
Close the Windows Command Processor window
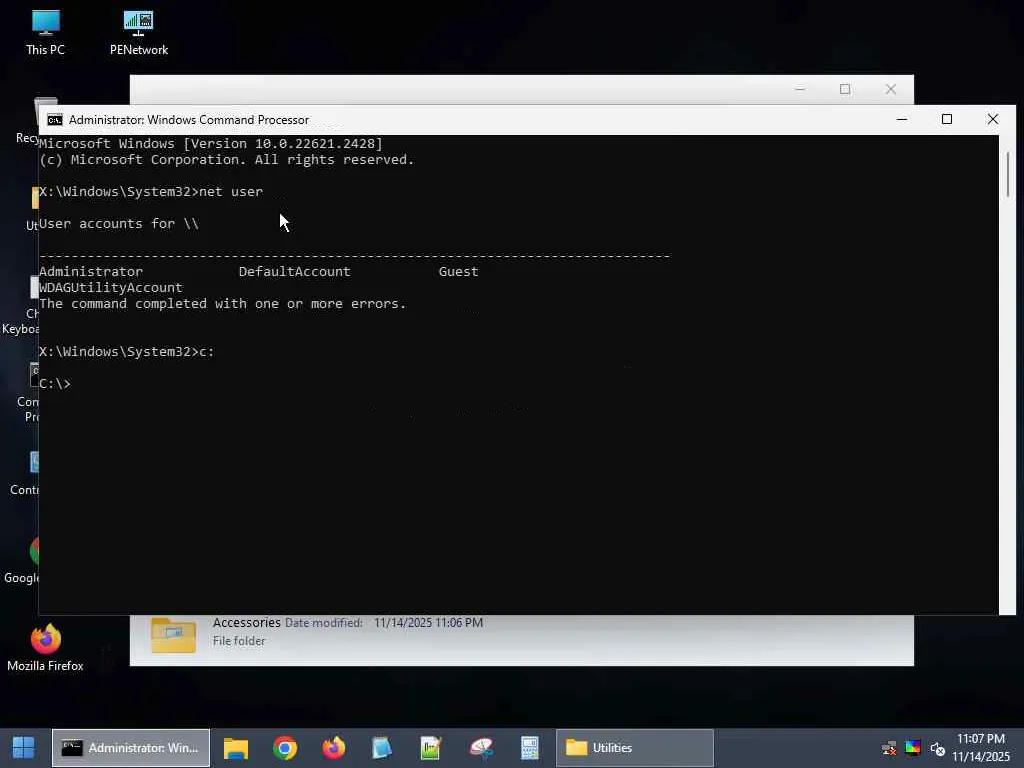pyautogui.click(x=993, y=120)
